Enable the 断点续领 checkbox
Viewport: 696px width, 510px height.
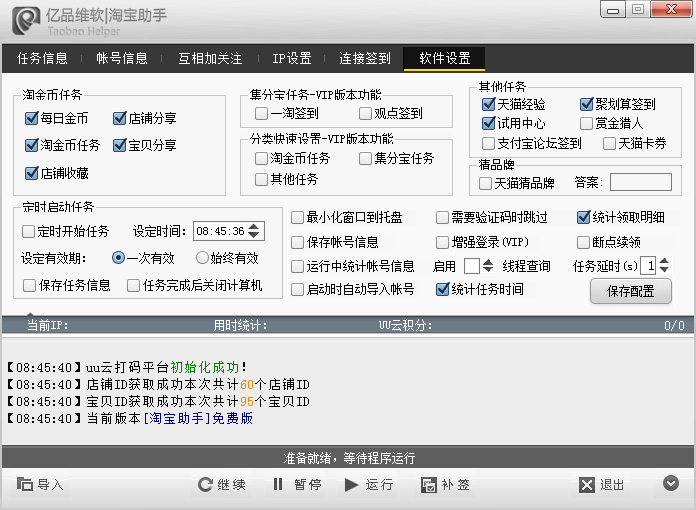coord(583,242)
